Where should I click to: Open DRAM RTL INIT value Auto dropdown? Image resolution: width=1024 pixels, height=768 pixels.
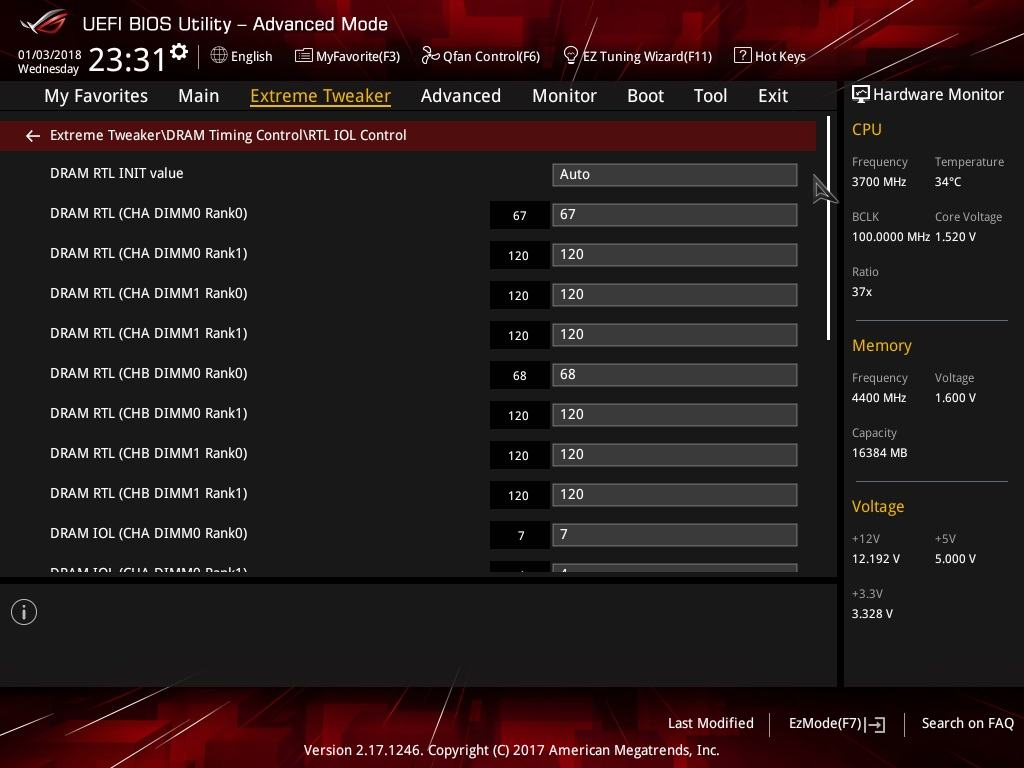[x=675, y=174]
